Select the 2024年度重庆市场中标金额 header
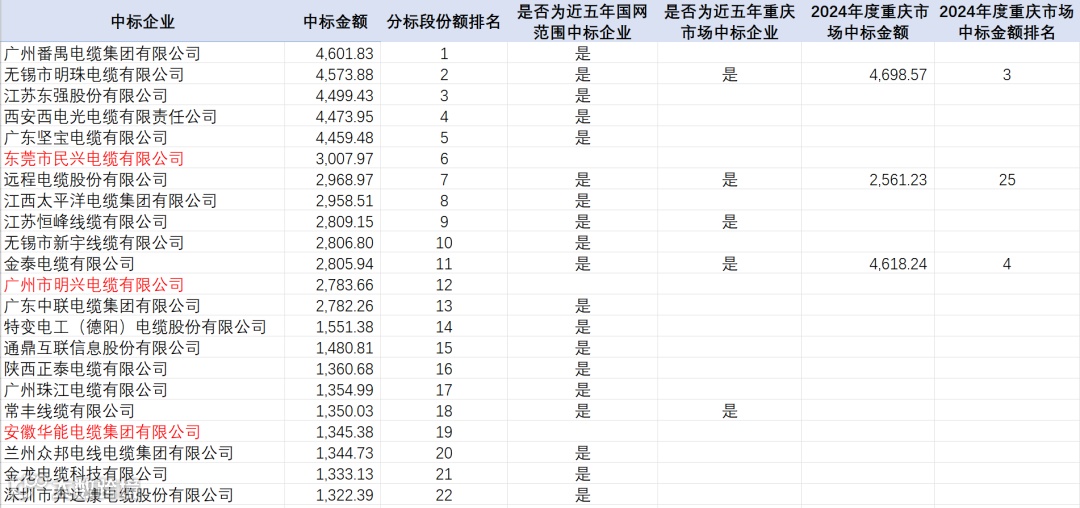Viewport: 1080px width, 508px height. (868, 21)
